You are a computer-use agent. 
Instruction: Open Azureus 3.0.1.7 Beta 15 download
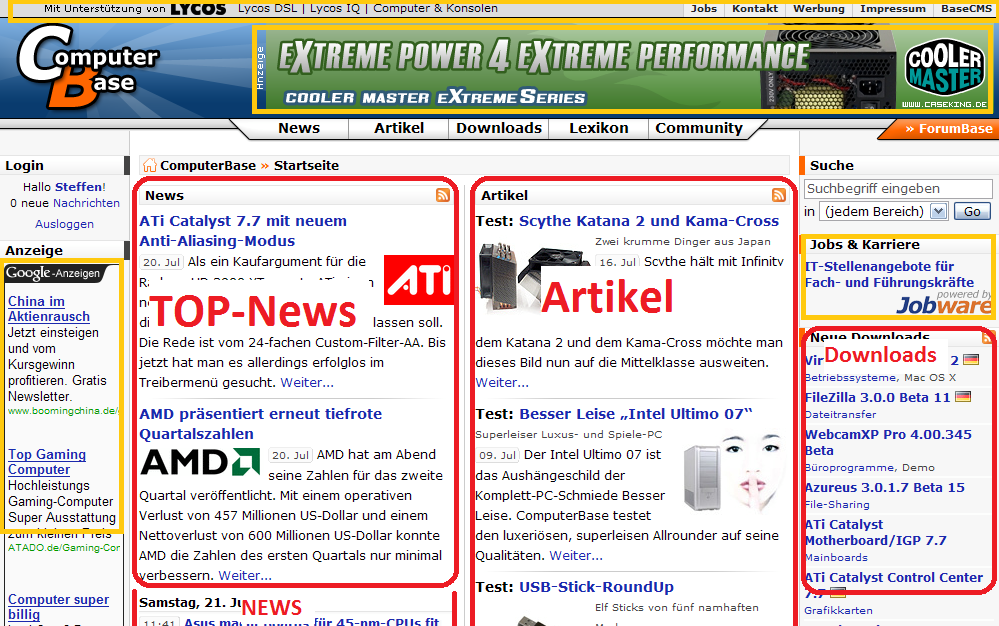point(885,488)
